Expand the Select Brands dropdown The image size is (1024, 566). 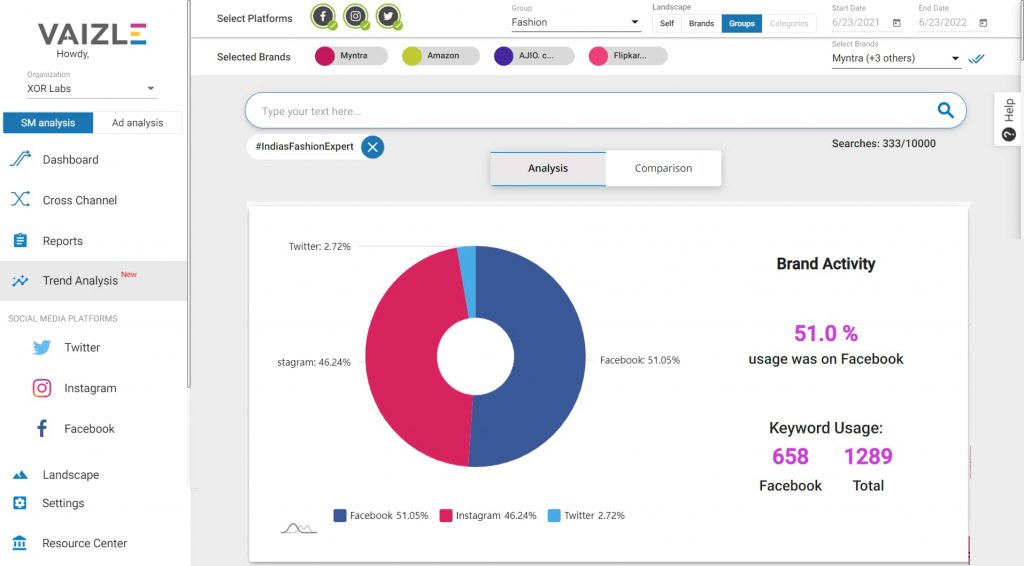pos(895,58)
